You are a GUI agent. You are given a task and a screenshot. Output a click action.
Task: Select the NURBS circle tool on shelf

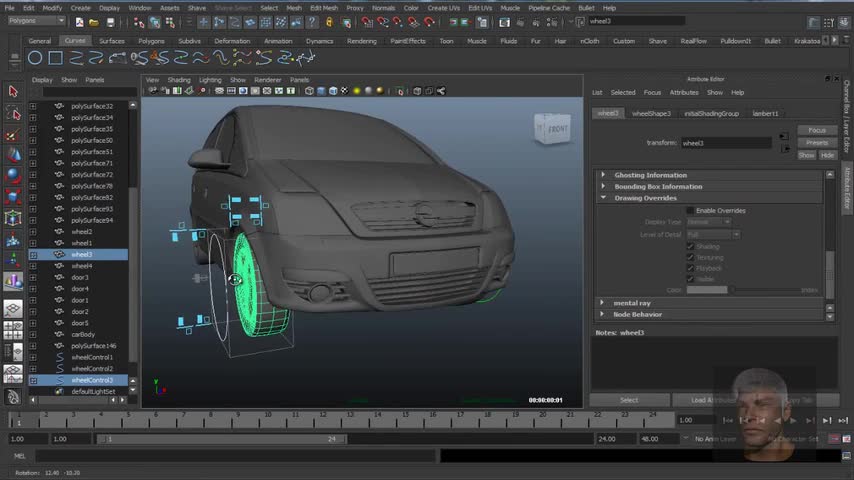[x=35, y=58]
